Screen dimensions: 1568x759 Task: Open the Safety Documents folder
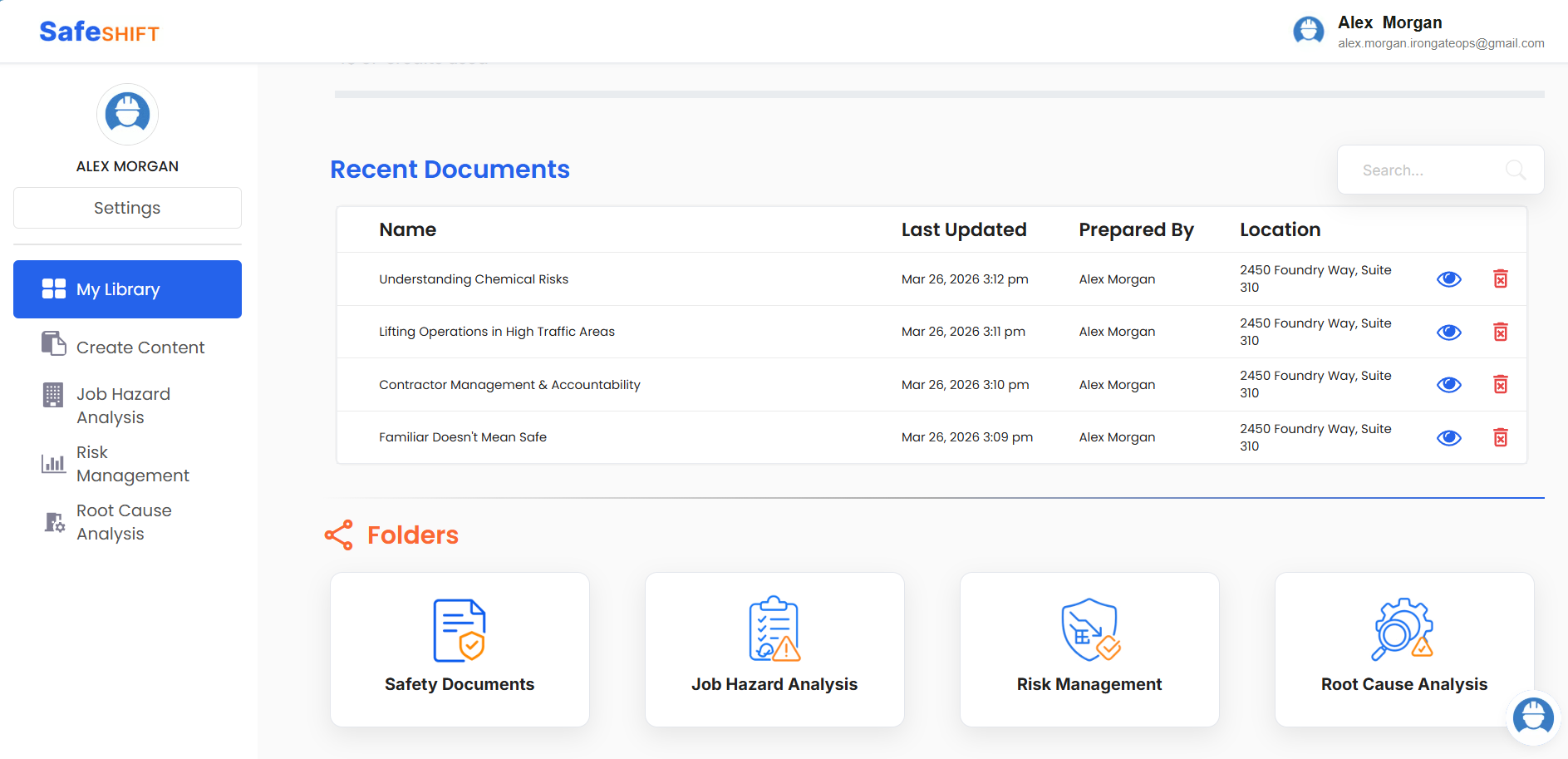point(460,648)
